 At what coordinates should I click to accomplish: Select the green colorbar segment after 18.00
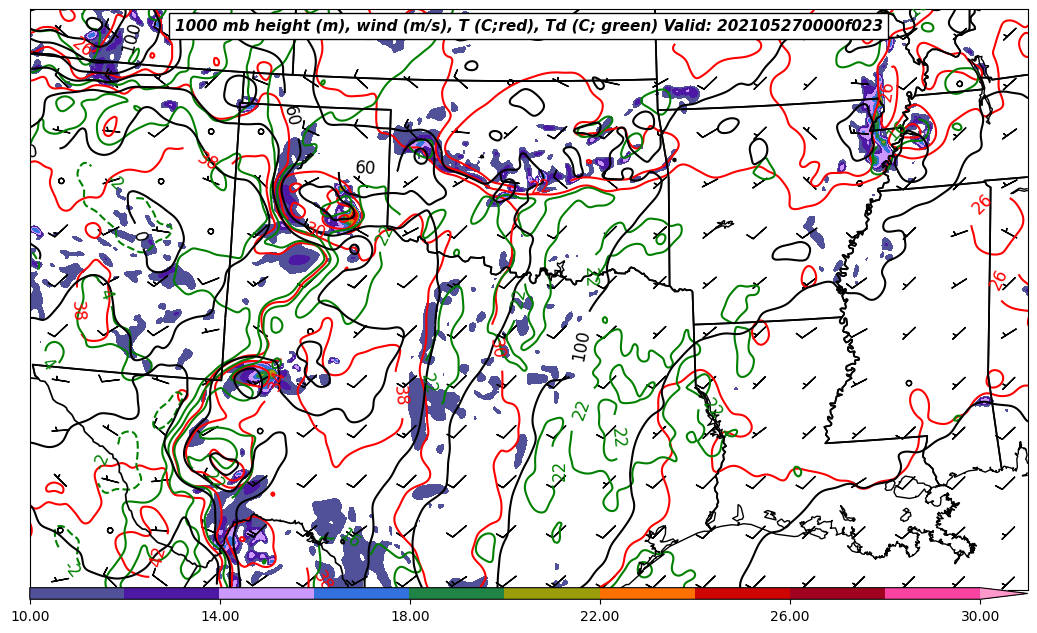pos(457,593)
